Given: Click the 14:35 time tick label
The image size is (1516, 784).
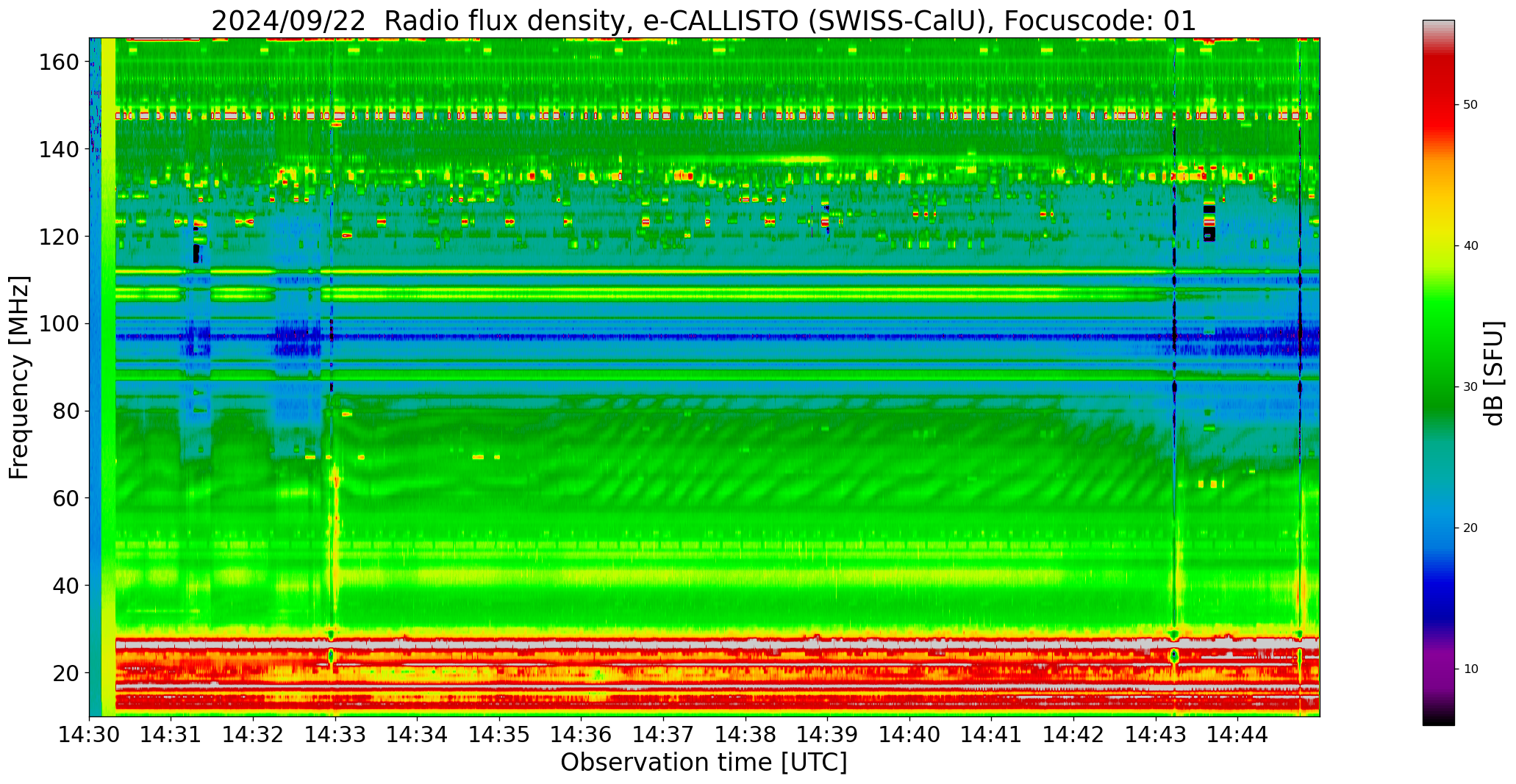Looking at the screenshot, I should [x=499, y=733].
